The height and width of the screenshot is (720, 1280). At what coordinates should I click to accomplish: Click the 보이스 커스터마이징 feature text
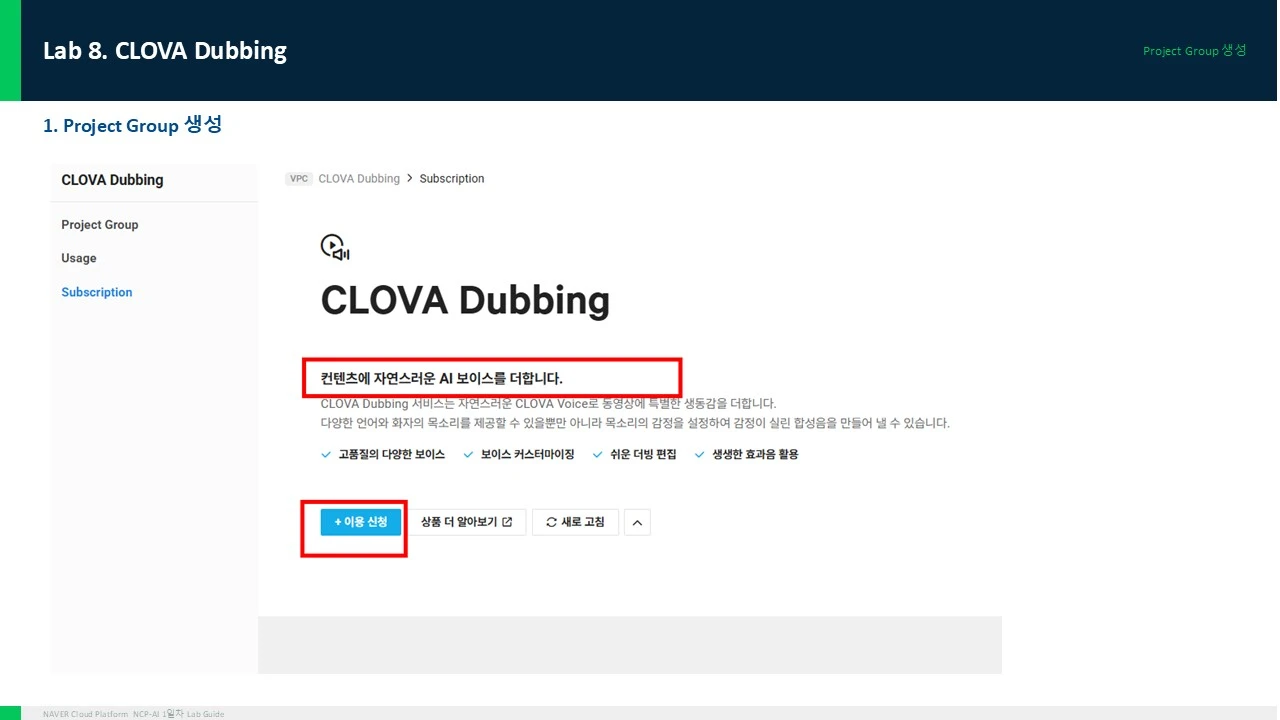click(528, 454)
